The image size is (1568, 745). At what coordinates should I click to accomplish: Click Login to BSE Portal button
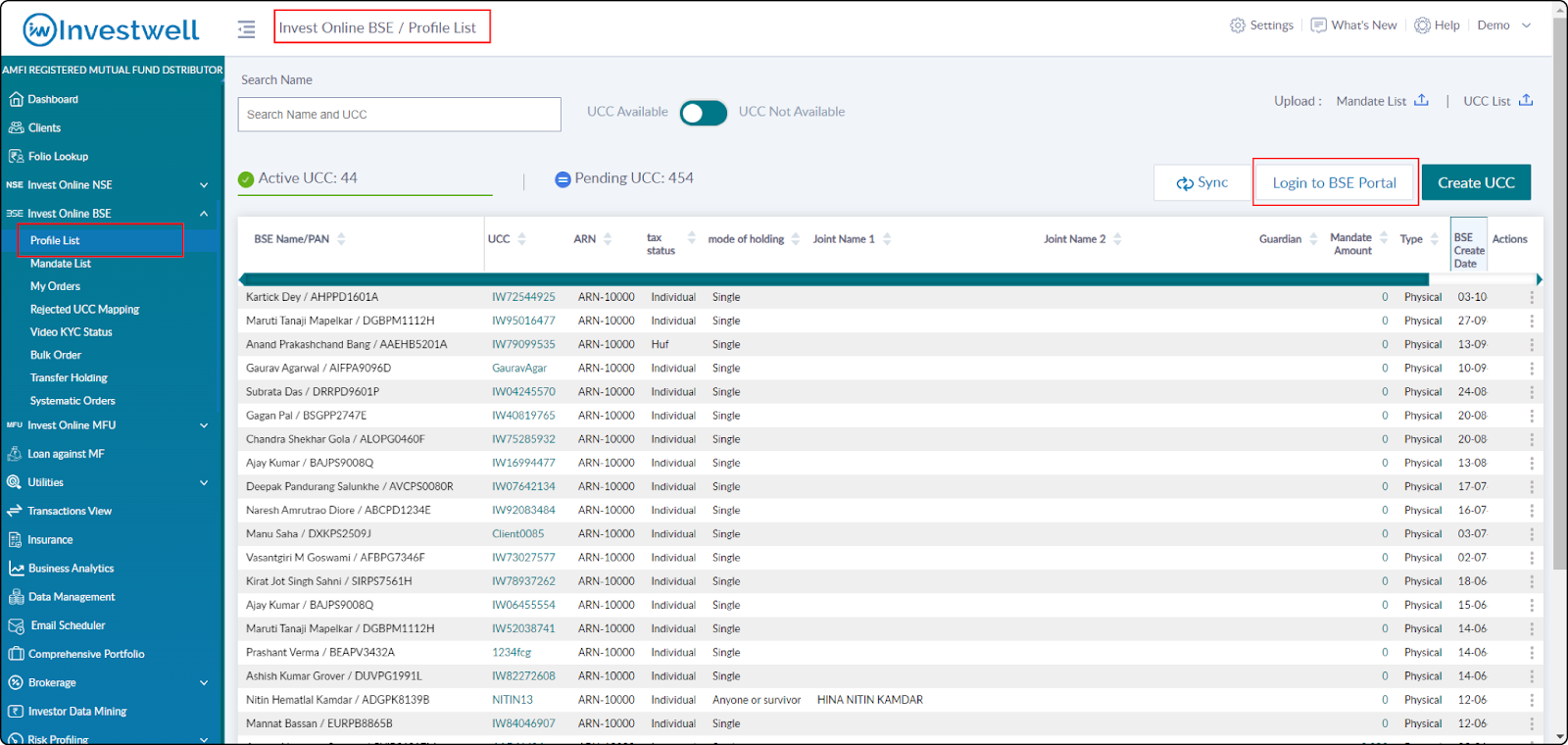pos(1335,182)
